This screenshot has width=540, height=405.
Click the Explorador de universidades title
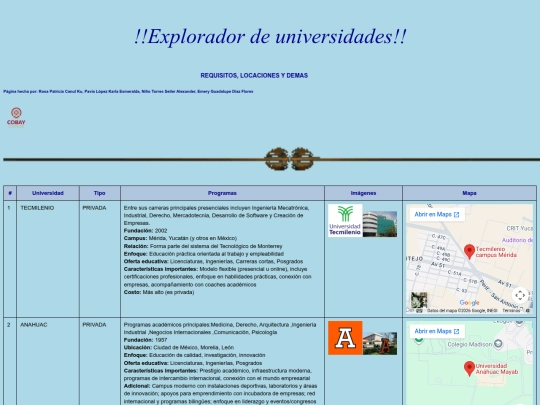click(270, 36)
